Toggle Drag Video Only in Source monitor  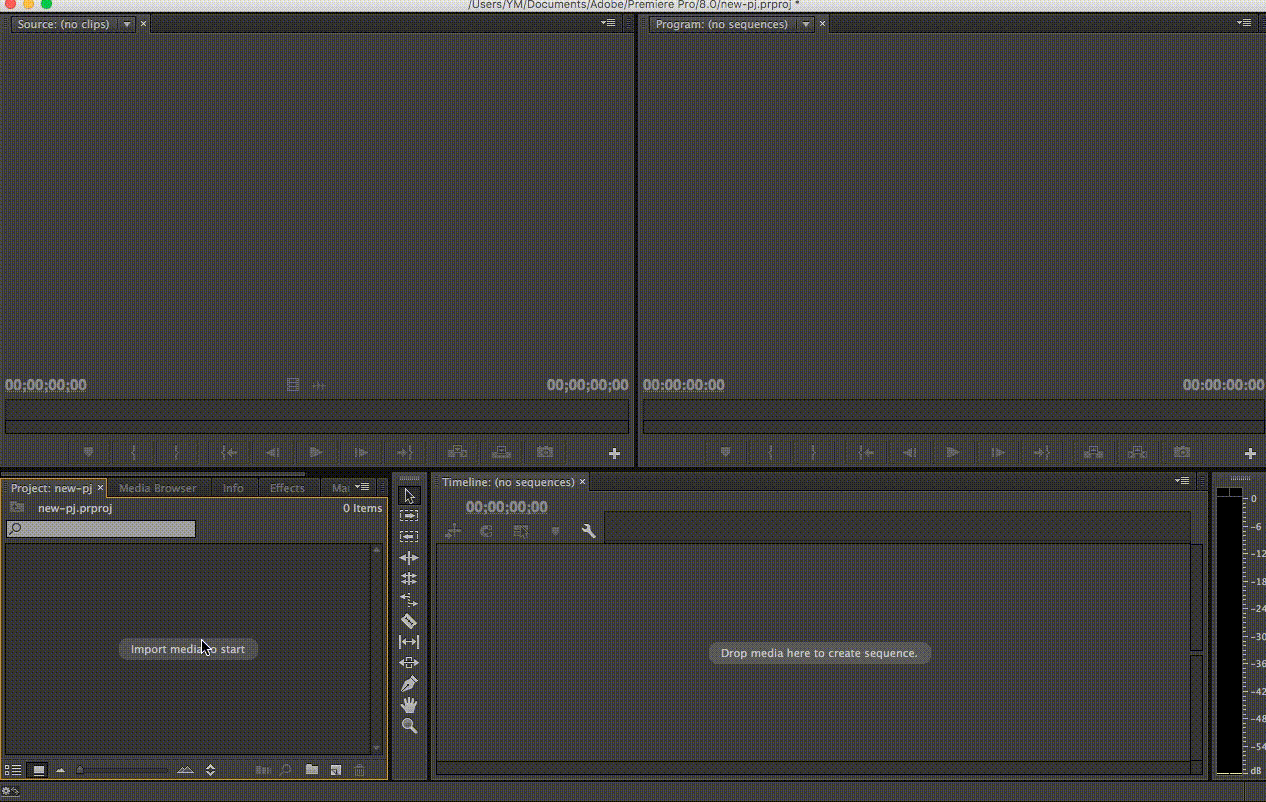293,385
